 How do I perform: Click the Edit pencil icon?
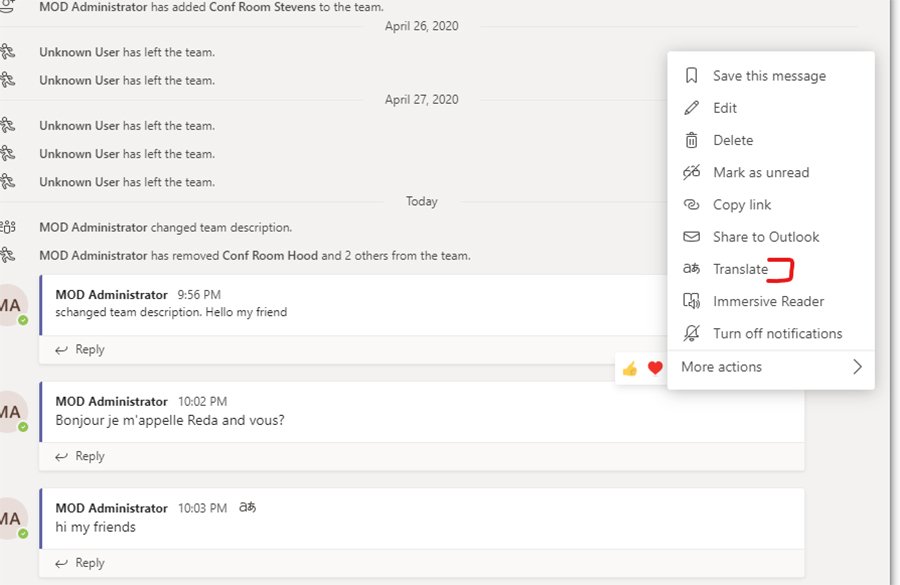(692, 107)
